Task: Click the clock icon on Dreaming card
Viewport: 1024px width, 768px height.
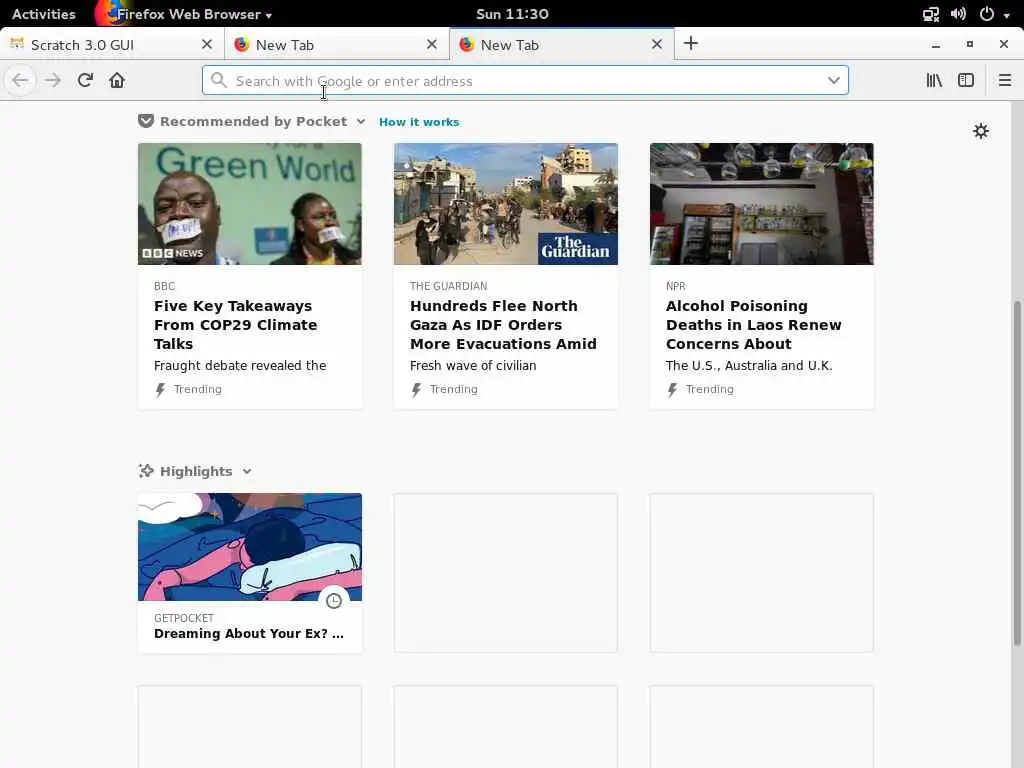Action: pyautogui.click(x=334, y=601)
